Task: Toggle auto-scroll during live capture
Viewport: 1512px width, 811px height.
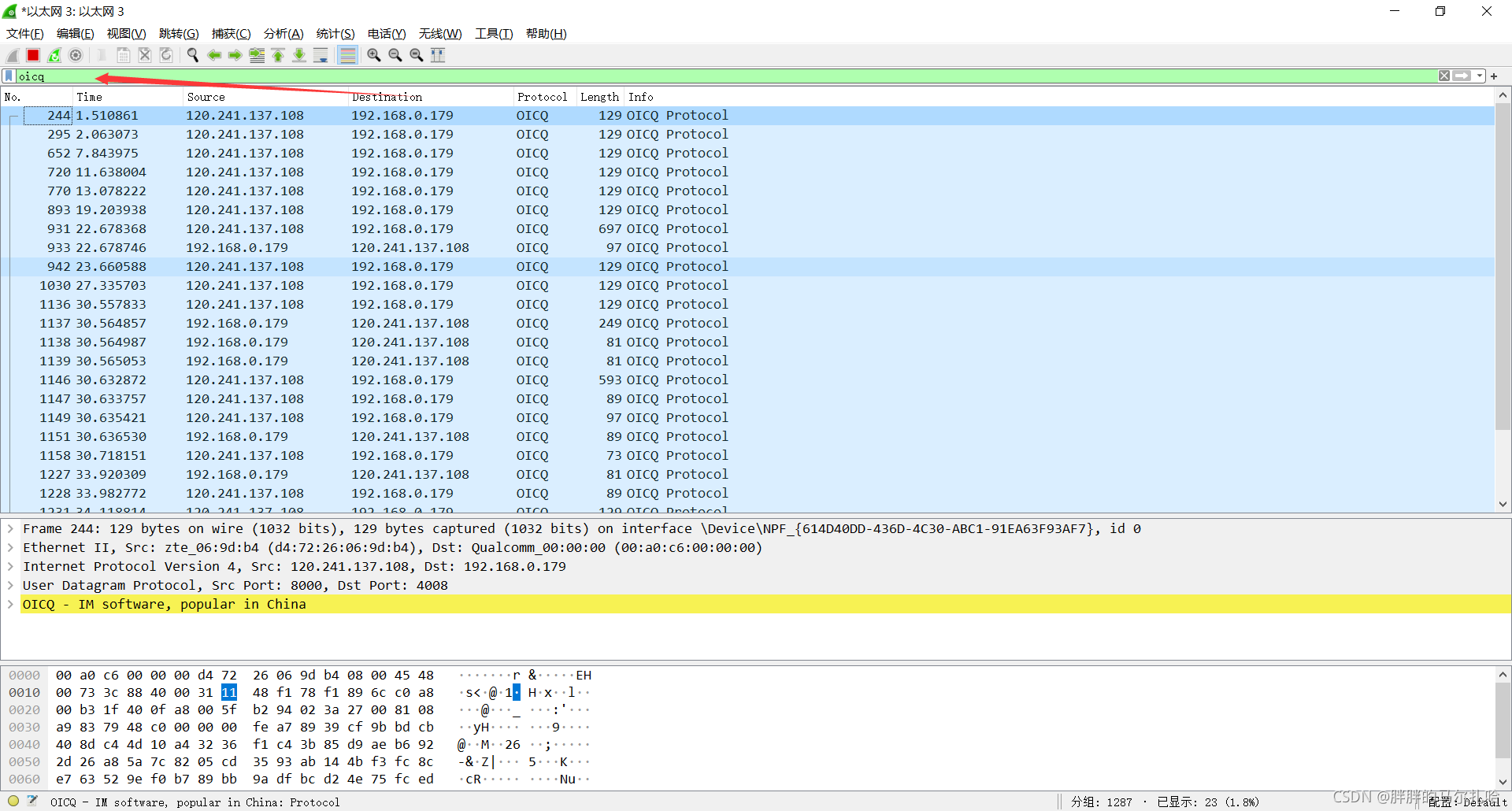Action: (x=321, y=55)
